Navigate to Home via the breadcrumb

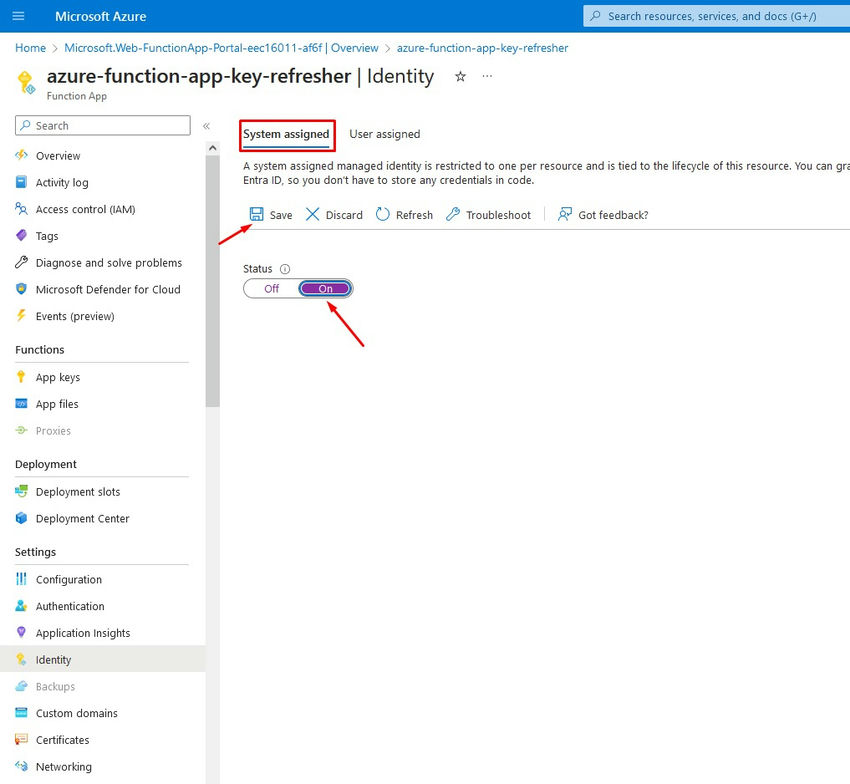(30, 47)
